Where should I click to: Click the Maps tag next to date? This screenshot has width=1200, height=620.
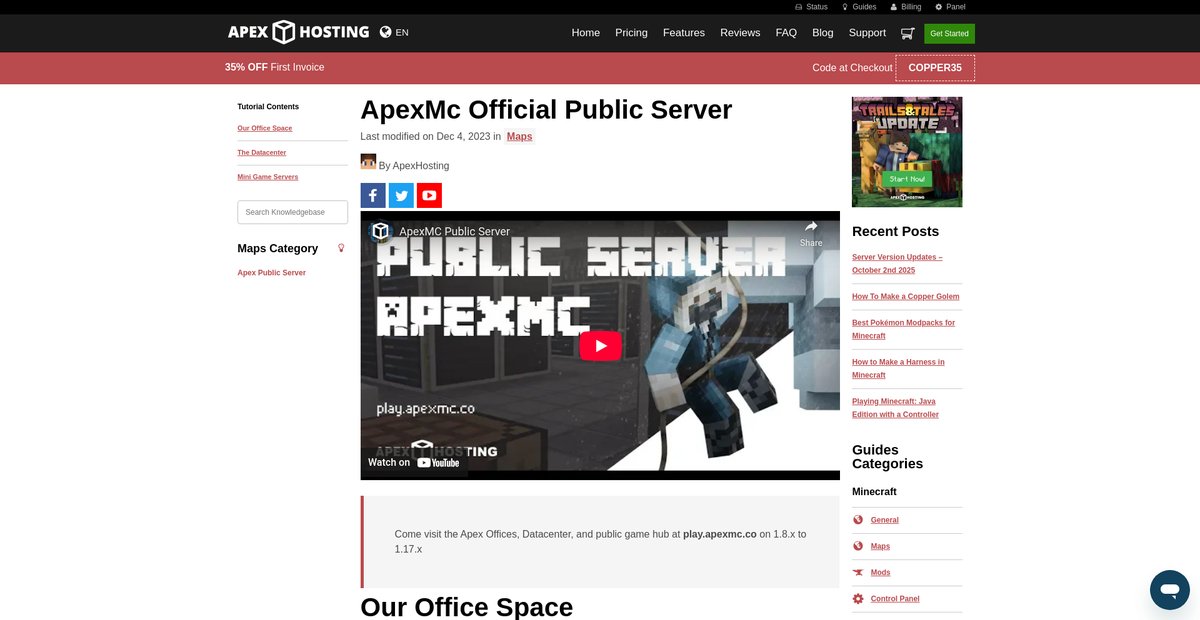(x=520, y=136)
